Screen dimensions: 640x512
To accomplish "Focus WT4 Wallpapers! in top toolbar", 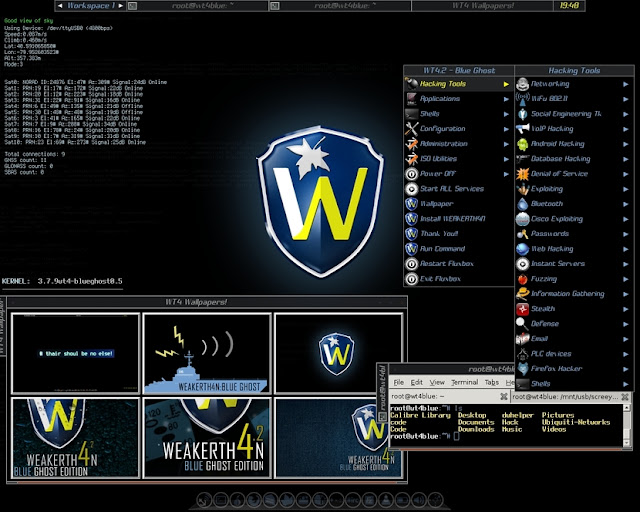I will (482, 6).
